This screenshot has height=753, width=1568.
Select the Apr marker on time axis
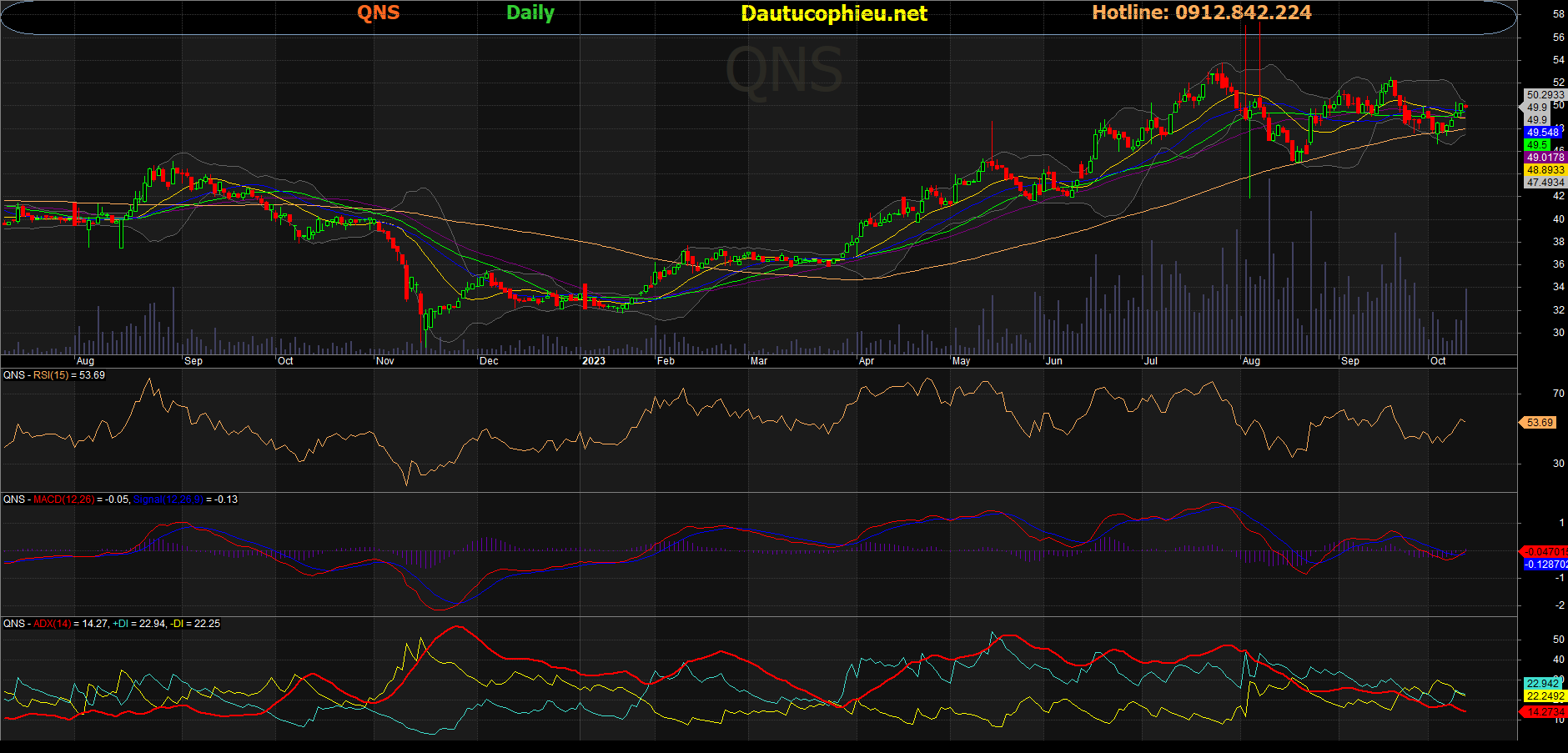tap(866, 361)
